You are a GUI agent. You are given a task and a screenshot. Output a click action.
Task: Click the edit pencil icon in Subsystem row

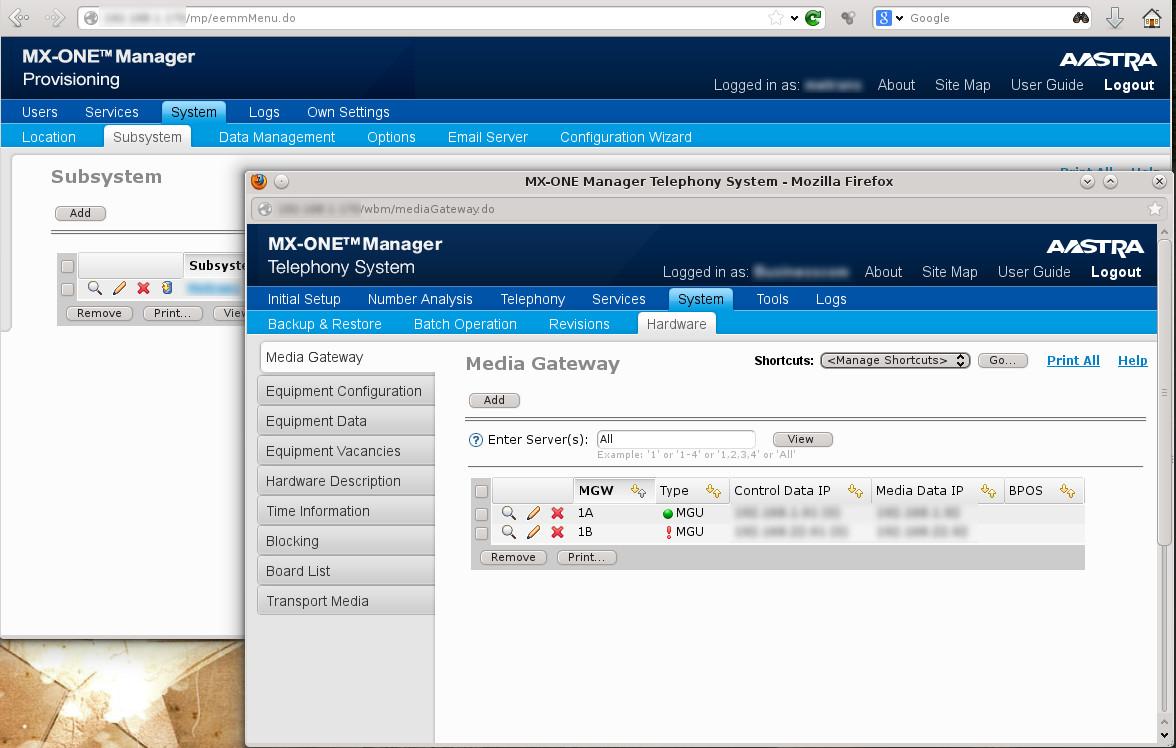click(x=119, y=288)
